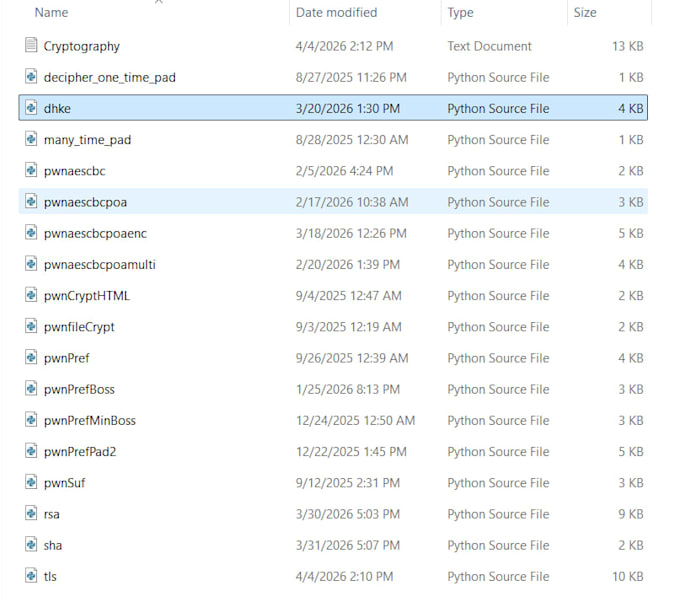Click the pwnaescbcpoamulti file icon
Image resolution: width=680 pixels, height=602 pixels.
31,264
